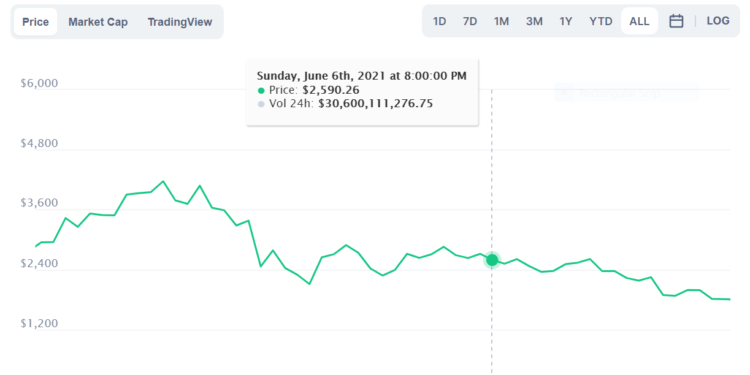Switch to the Price tab

click(x=35, y=22)
